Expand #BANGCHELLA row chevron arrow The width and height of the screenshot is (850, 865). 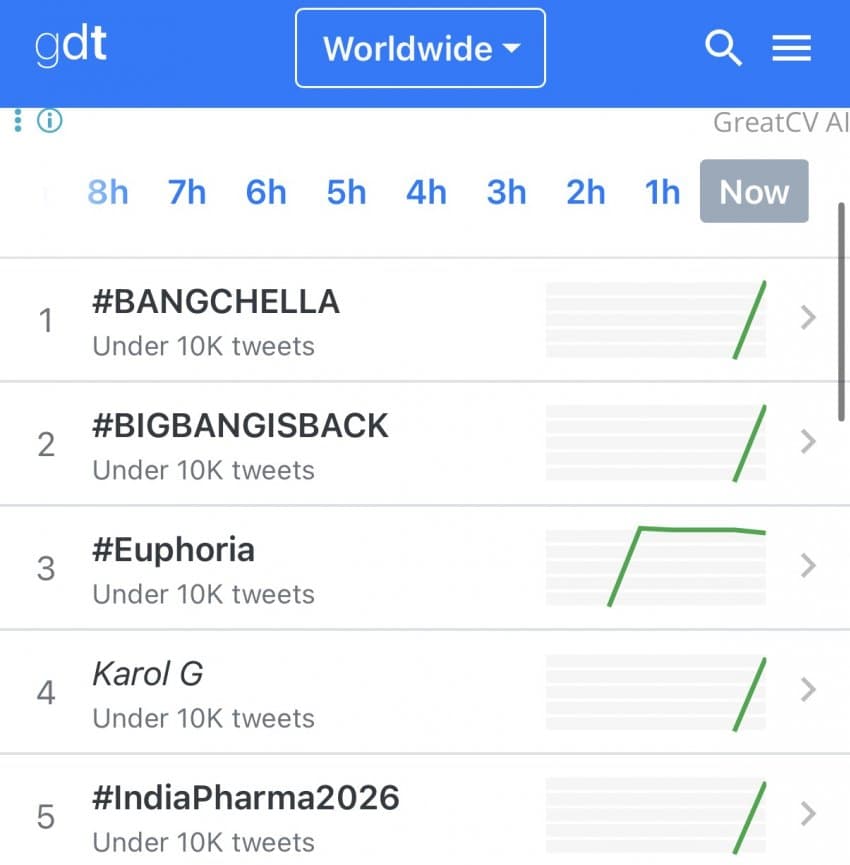[809, 318]
